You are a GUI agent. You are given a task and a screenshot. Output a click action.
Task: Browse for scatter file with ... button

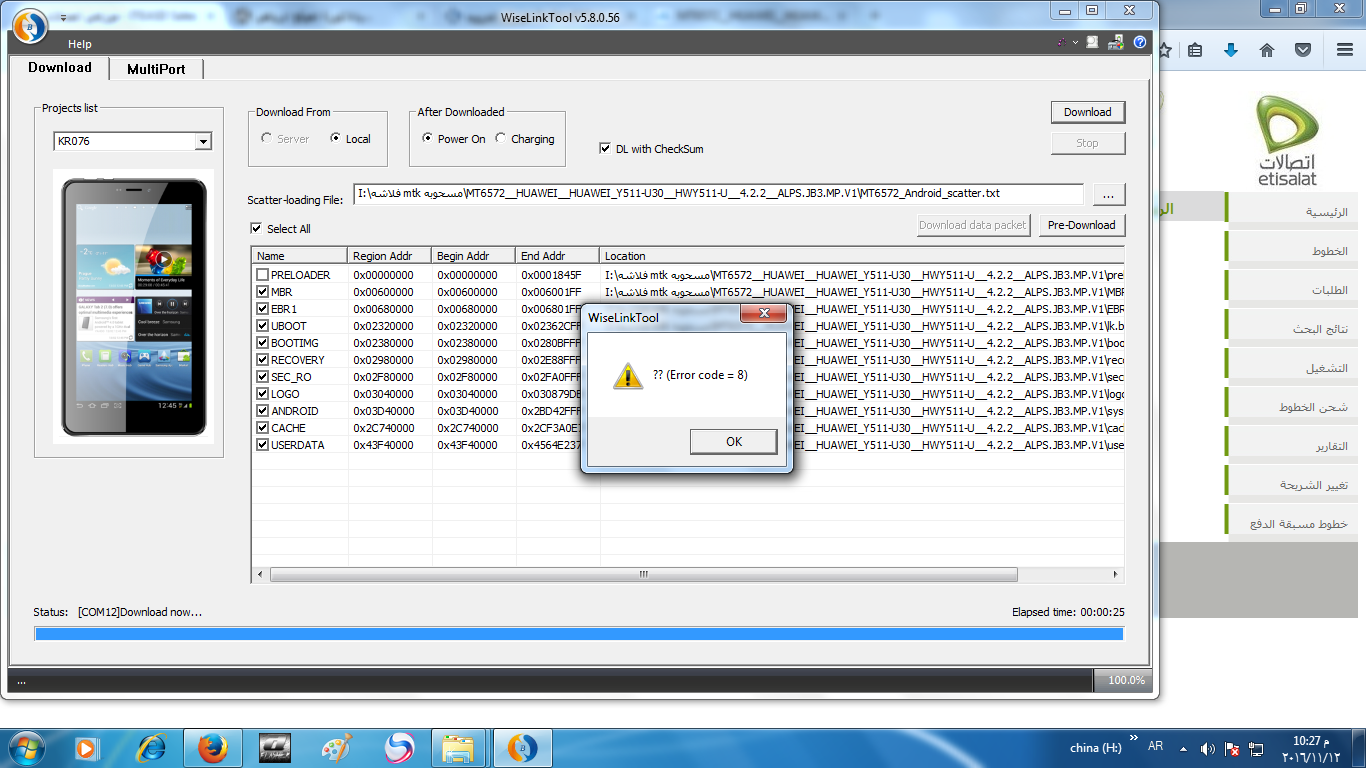(x=1109, y=194)
